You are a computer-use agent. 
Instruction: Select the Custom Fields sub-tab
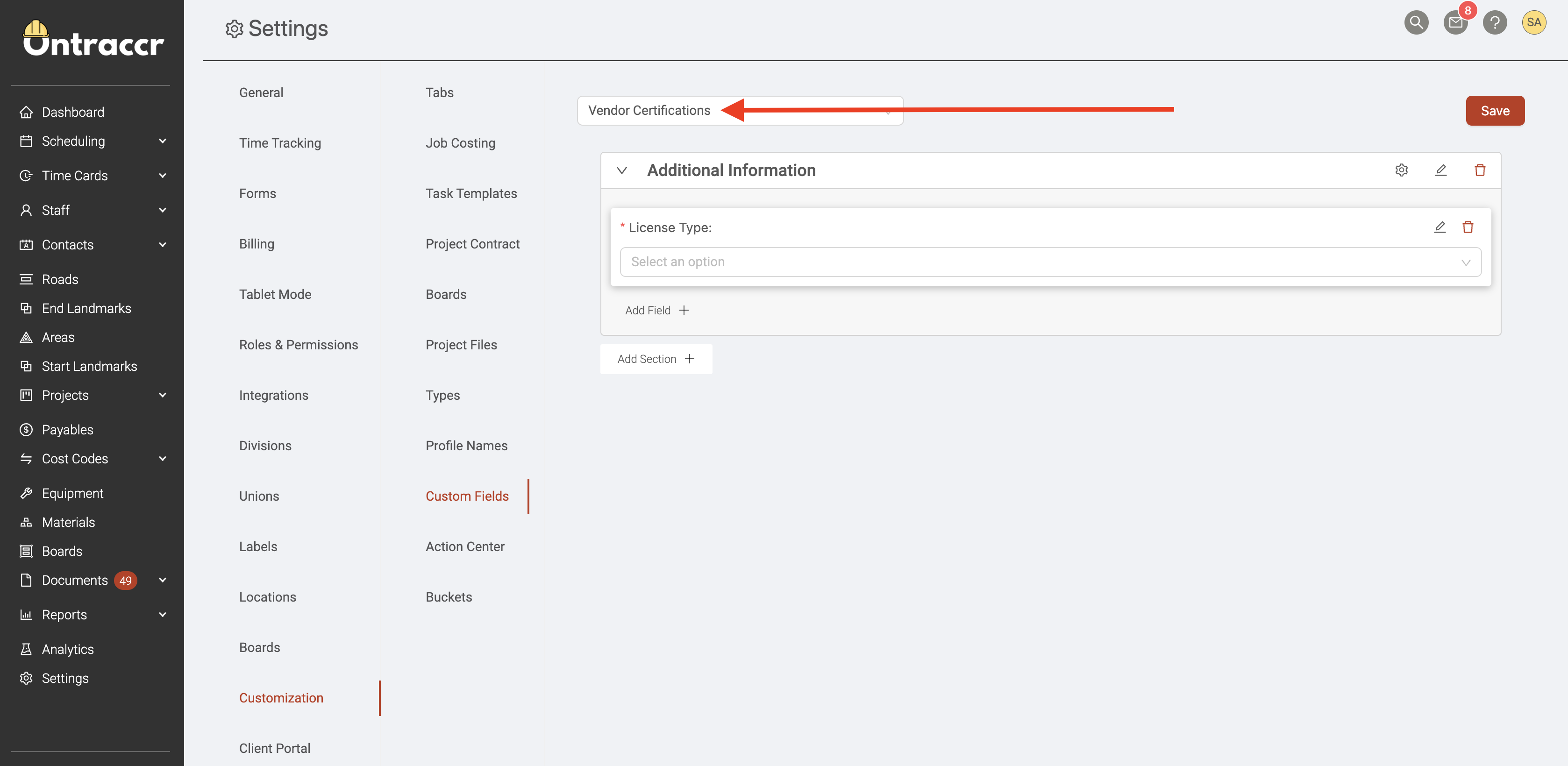coord(467,496)
